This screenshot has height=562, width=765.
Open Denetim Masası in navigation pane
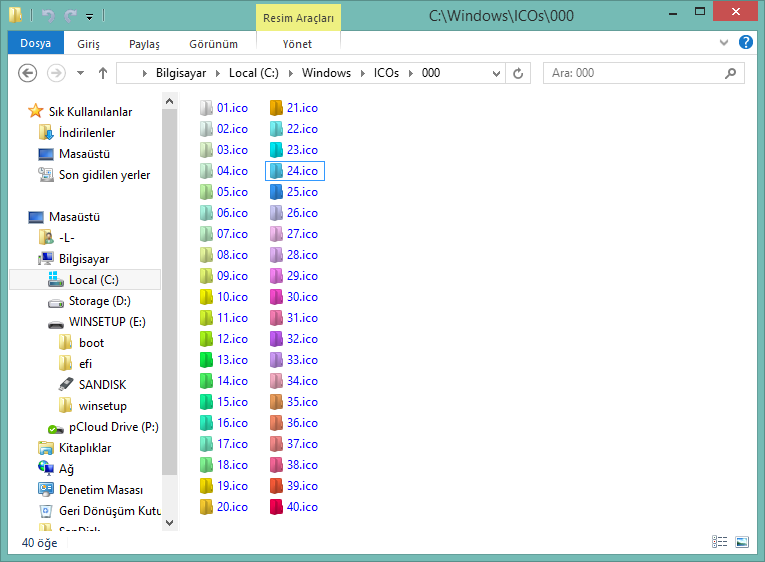101,490
